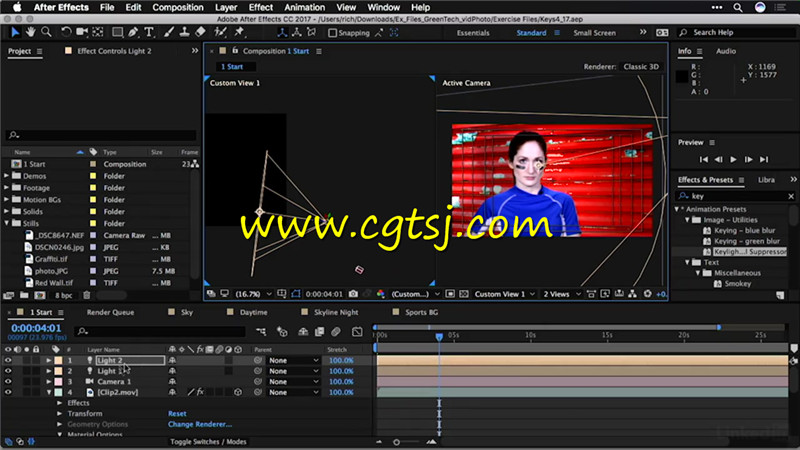This screenshot has width=800, height=450.
Task: Select the Eraser tool
Action: tap(201, 32)
